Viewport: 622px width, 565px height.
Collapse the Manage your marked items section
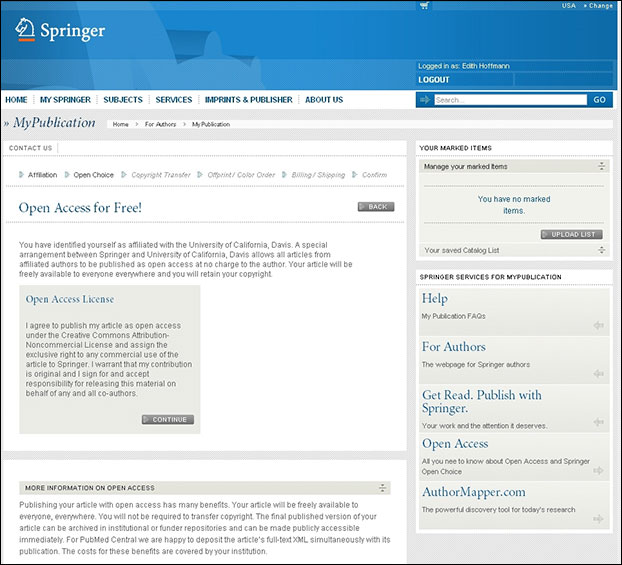click(x=601, y=166)
